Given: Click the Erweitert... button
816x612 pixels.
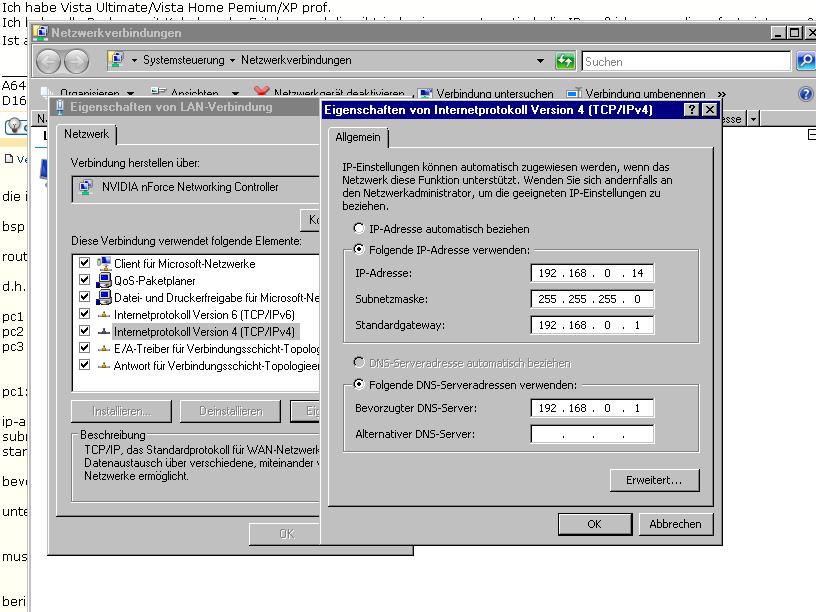Looking at the screenshot, I should coord(654,480).
